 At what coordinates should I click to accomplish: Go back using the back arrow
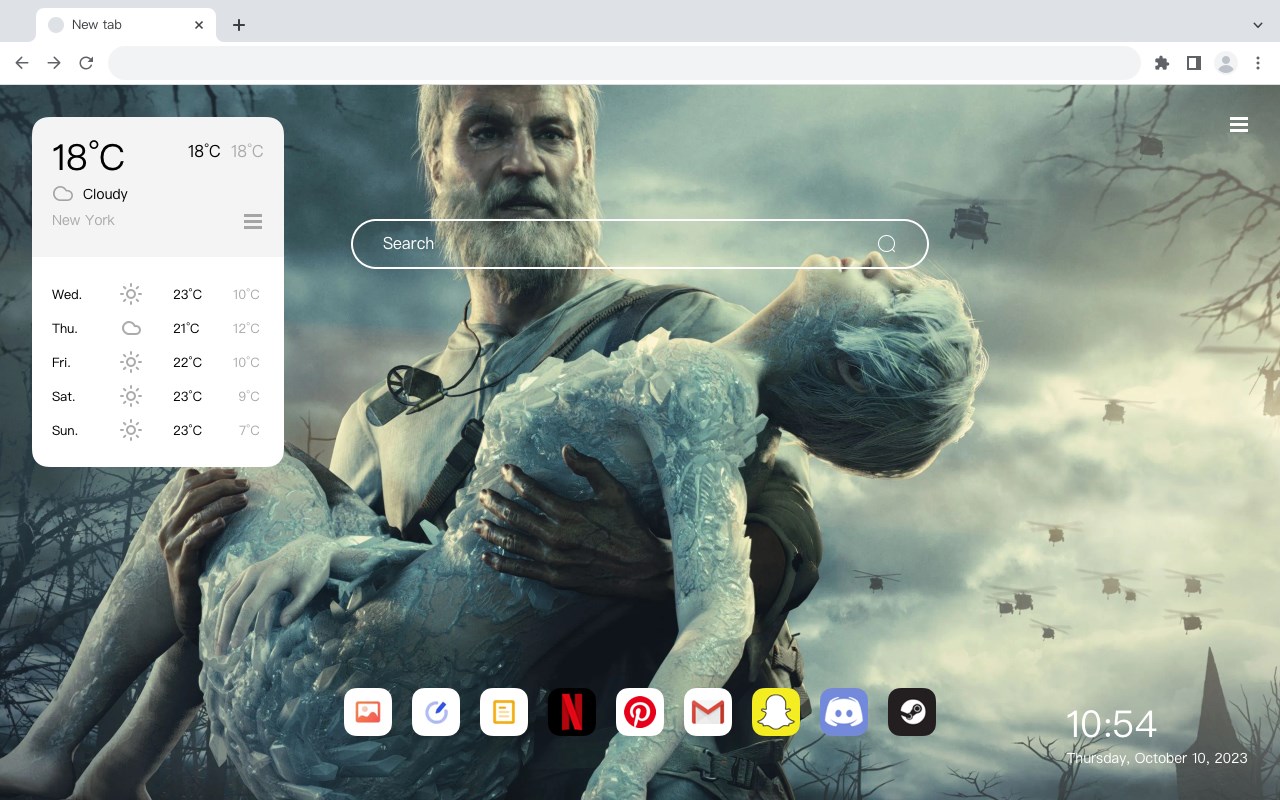(22, 63)
